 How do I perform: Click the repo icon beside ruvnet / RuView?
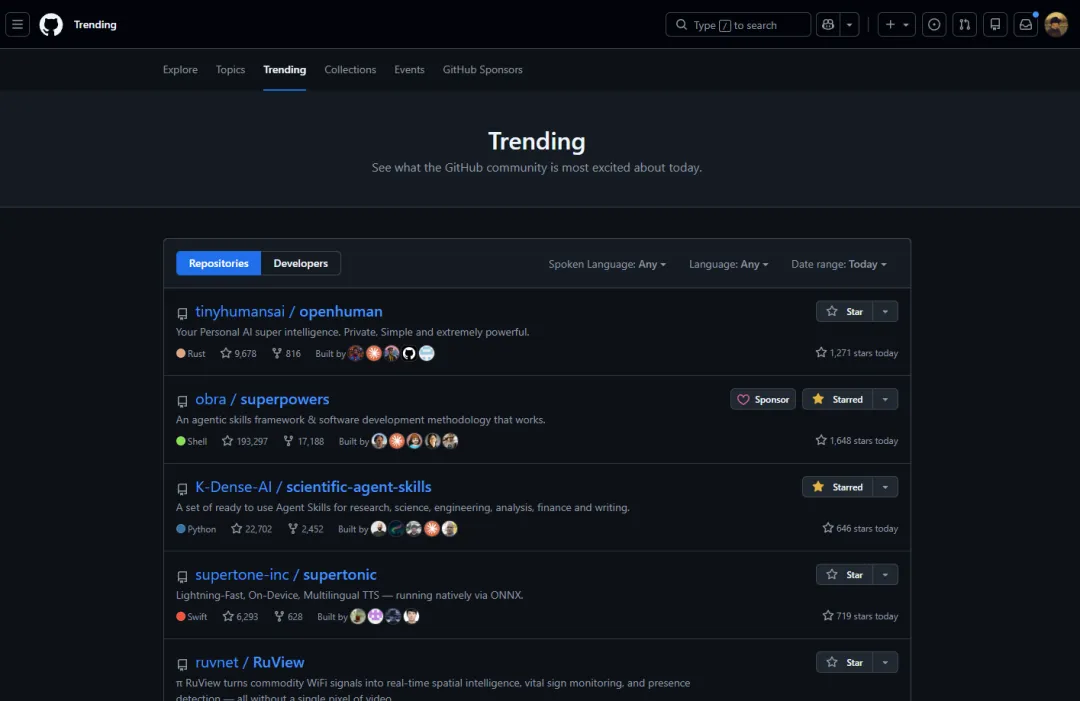tap(183, 665)
